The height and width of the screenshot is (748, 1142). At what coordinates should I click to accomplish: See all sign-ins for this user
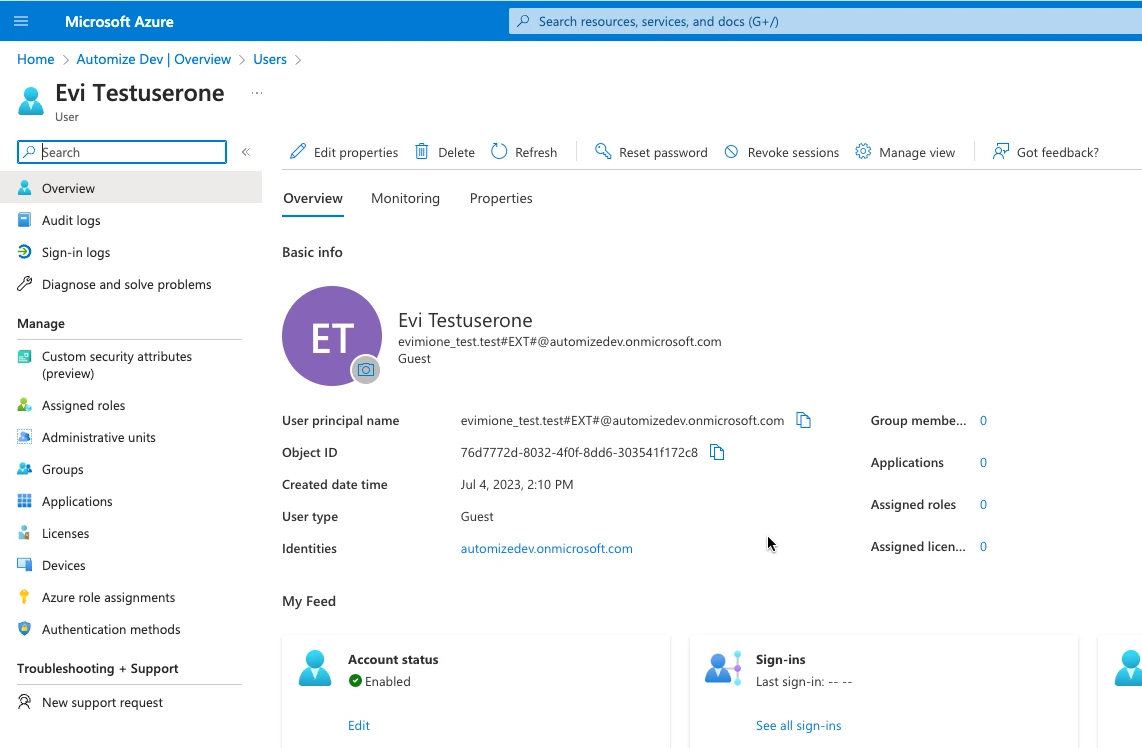pos(798,725)
